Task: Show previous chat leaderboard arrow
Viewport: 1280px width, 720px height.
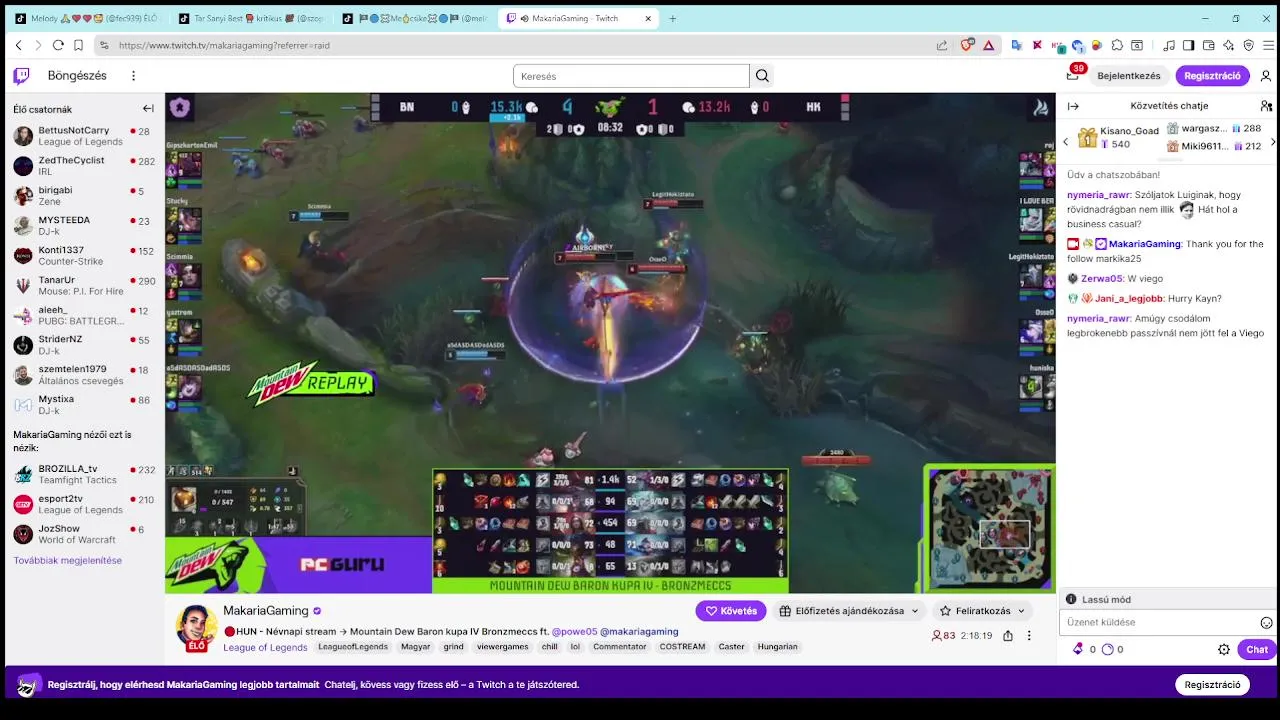Action: point(1066,142)
